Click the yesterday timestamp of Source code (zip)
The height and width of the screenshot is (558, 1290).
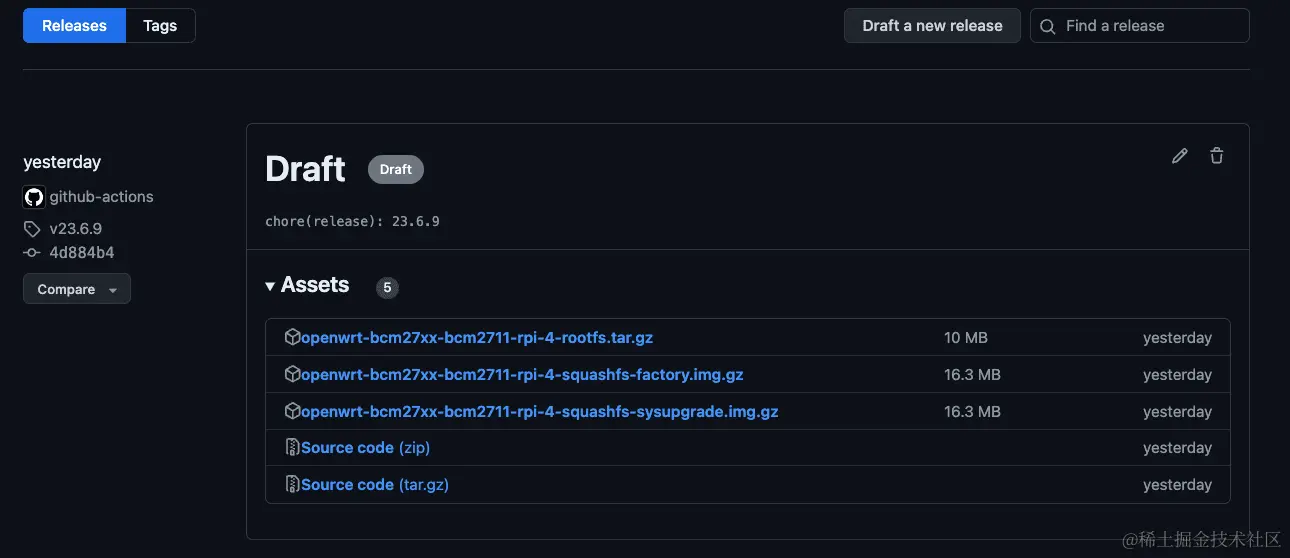(1177, 448)
